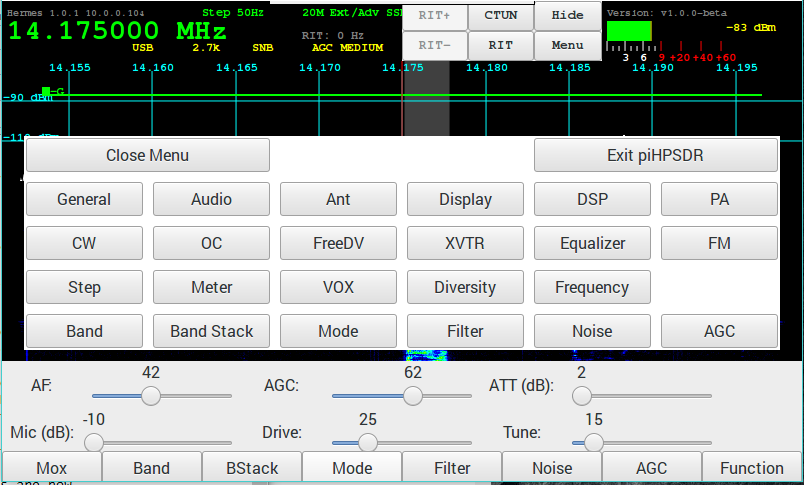Click the AF volume slider handle
The width and height of the screenshot is (804, 485).
click(151, 396)
